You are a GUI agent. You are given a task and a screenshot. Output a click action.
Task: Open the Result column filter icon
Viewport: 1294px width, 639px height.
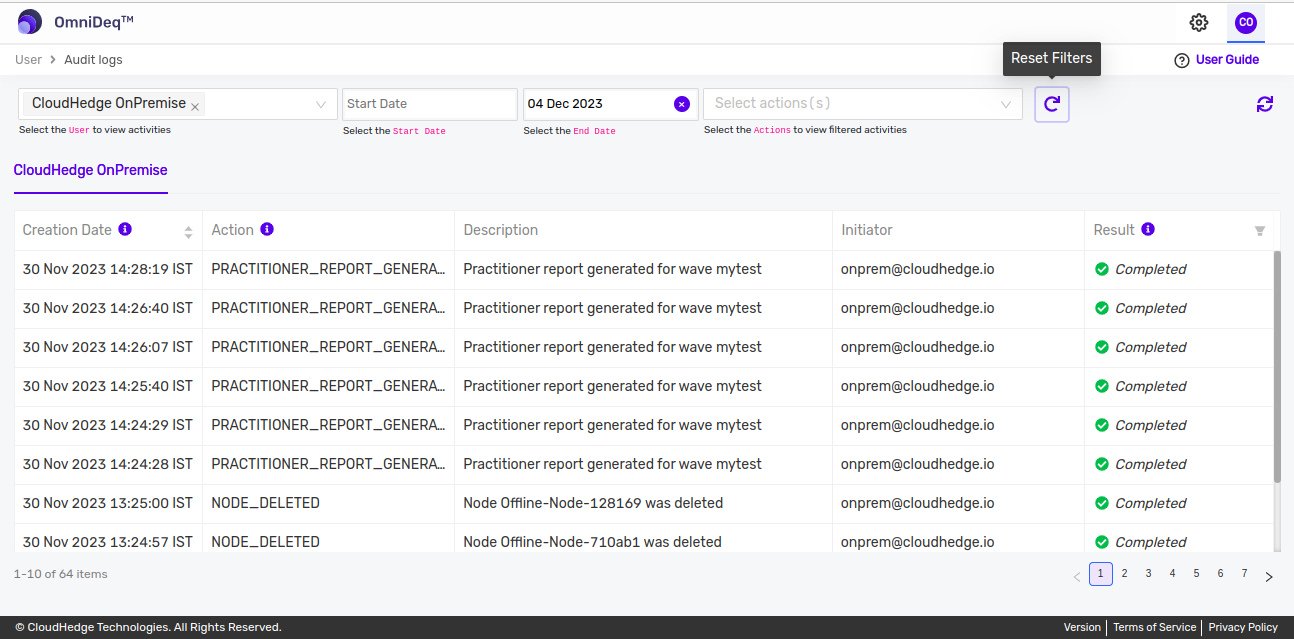[1260, 231]
